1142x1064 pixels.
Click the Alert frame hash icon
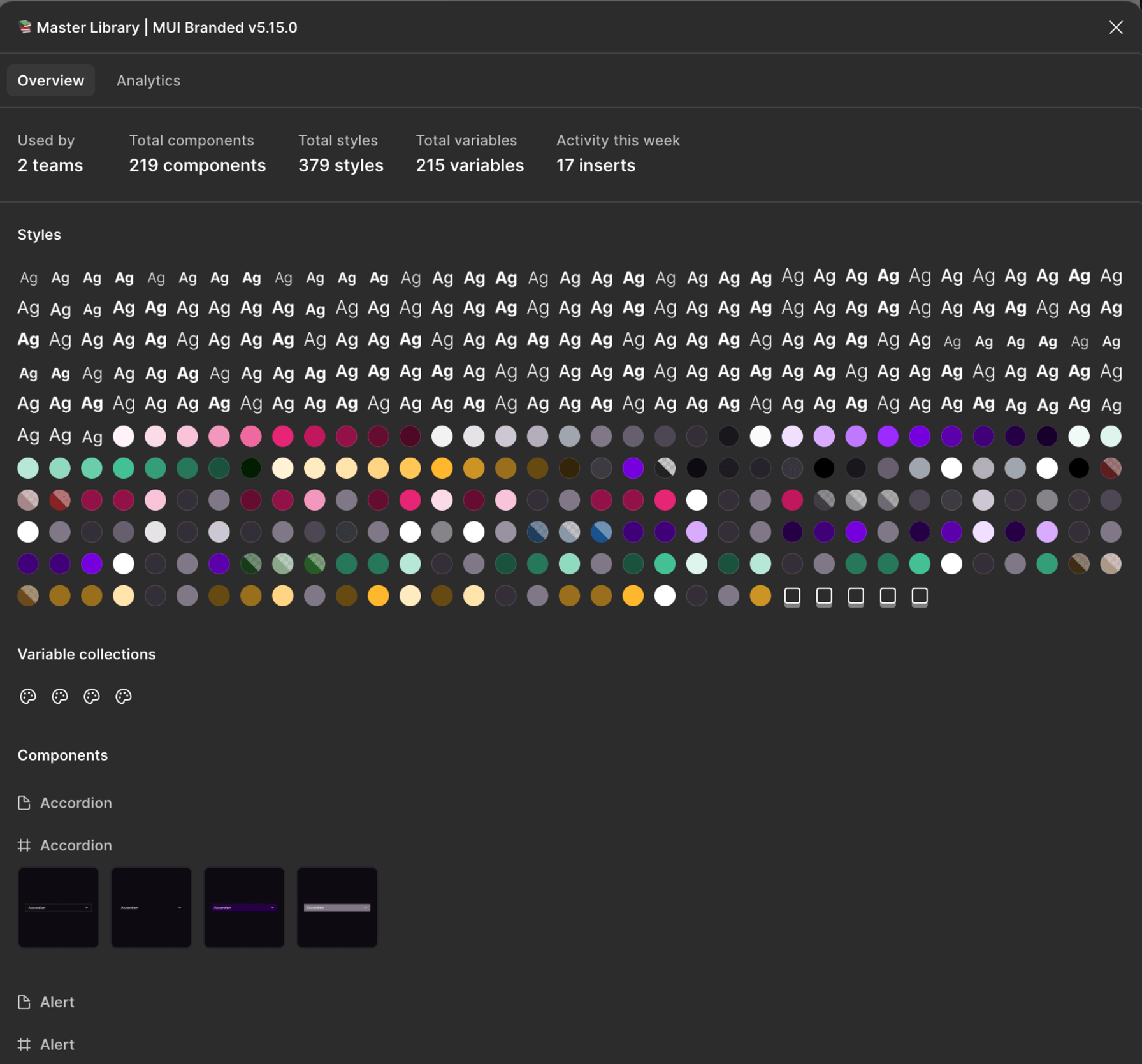tap(24, 1044)
